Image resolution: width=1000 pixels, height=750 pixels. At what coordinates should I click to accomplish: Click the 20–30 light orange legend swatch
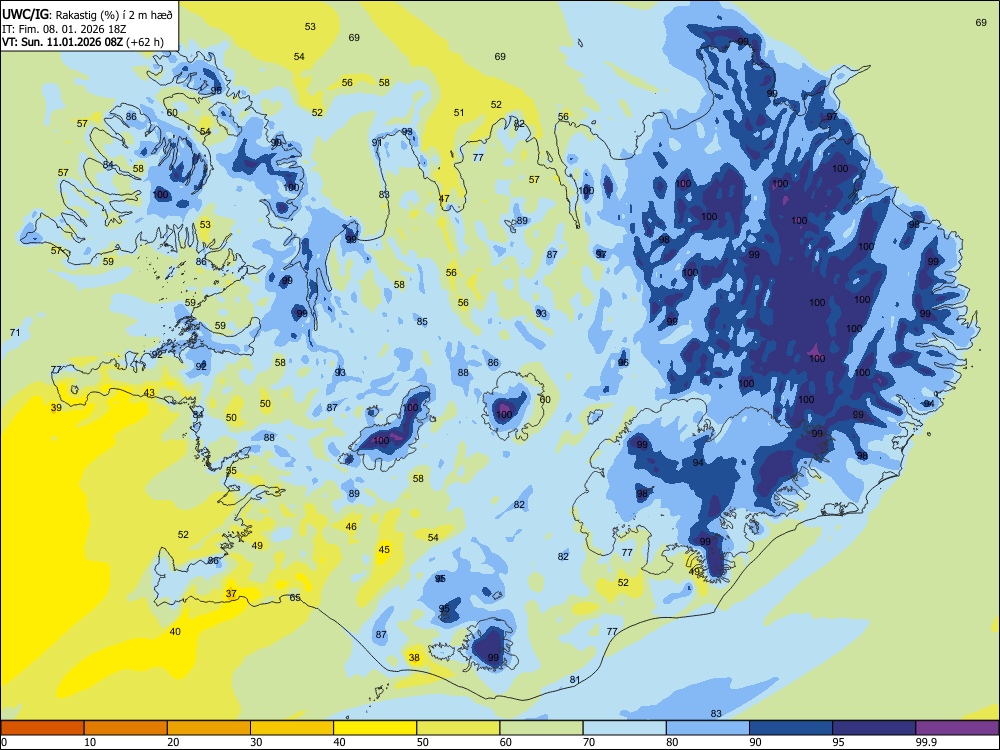tap(209, 728)
